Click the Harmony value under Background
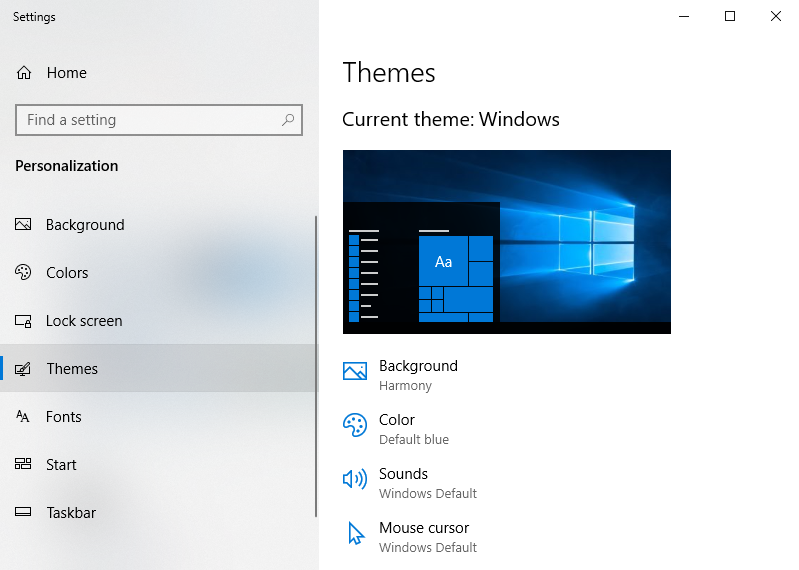799x570 pixels. 405,386
